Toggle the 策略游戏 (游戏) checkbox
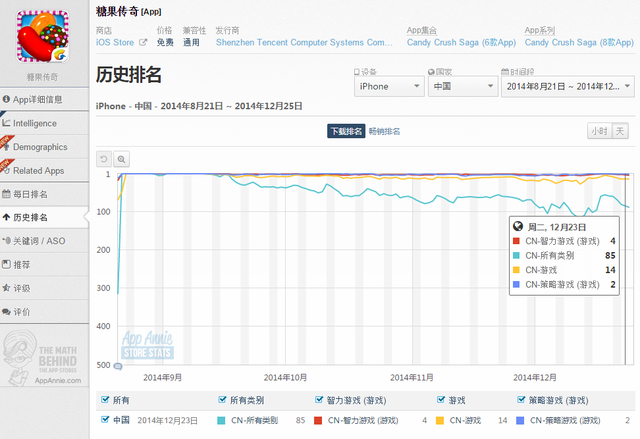 tap(521, 399)
